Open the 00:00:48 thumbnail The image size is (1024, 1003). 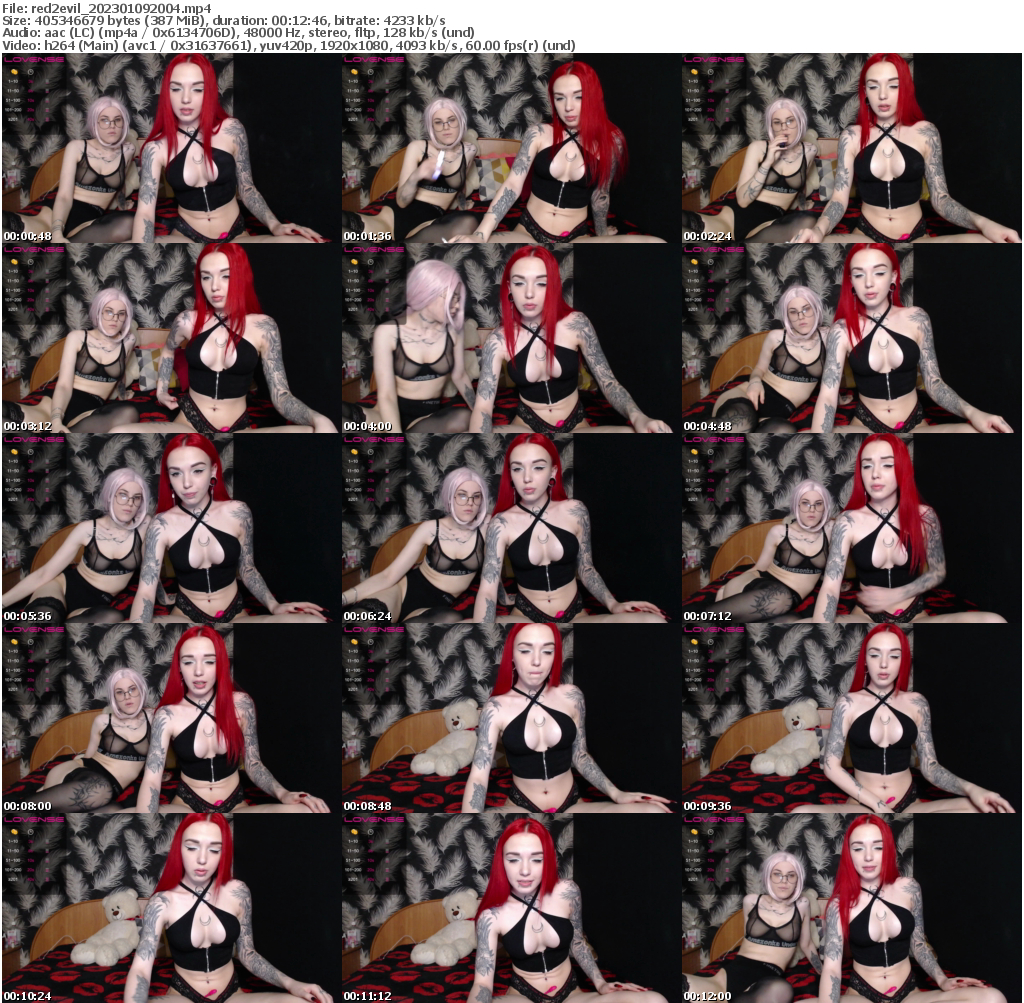click(170, 150)
